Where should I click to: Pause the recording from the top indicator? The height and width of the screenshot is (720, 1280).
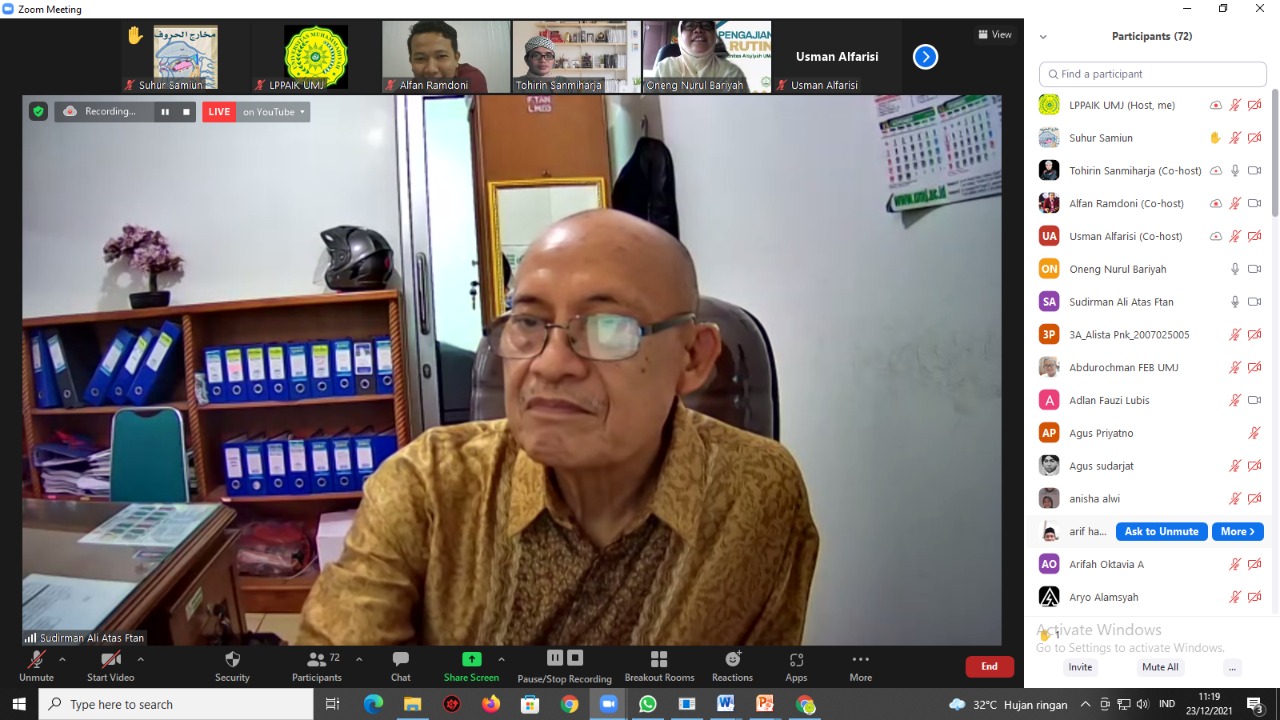tap(165, 112)
